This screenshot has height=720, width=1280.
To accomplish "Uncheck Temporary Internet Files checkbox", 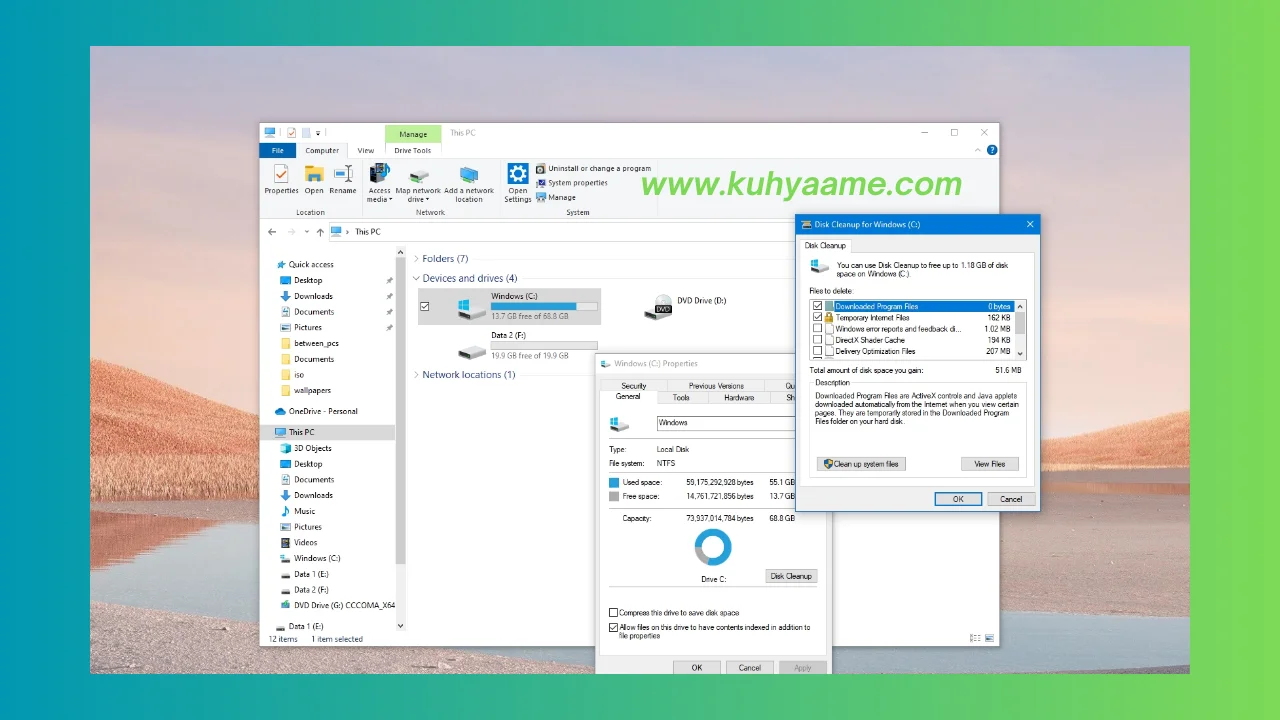I will click(817, 317).
